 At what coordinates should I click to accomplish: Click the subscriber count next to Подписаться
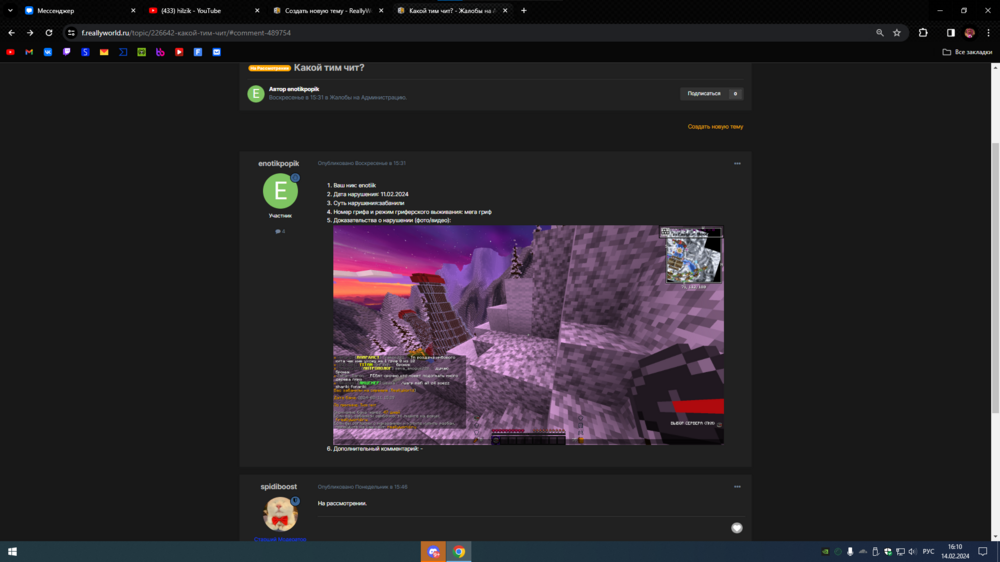(735, 94)
